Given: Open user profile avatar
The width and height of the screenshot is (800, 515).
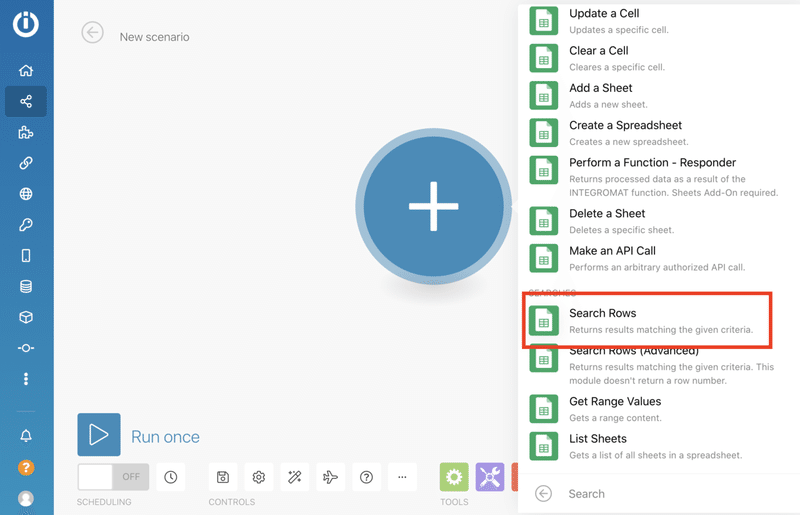Looking at the screenshot, I should click(x=26, y=498).
